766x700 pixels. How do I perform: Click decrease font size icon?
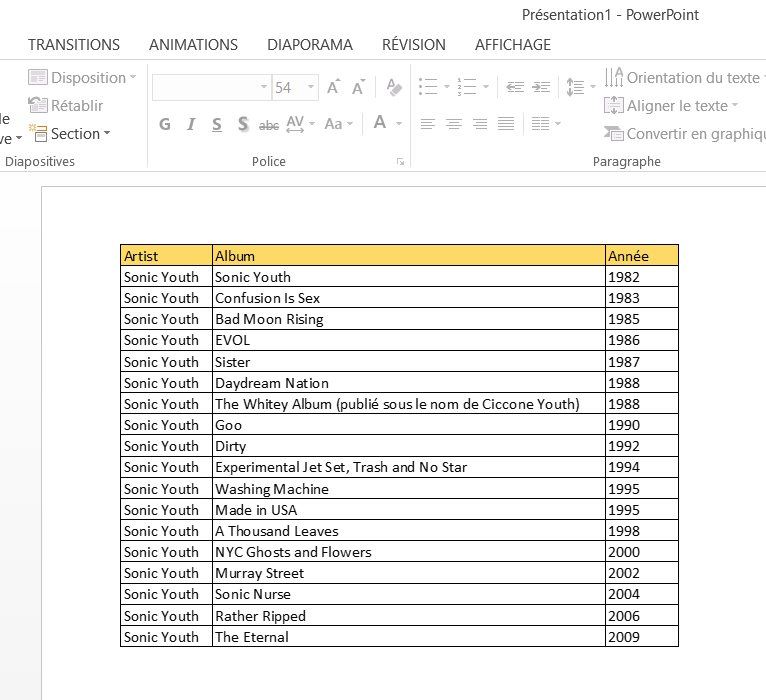tap(359, 87)
